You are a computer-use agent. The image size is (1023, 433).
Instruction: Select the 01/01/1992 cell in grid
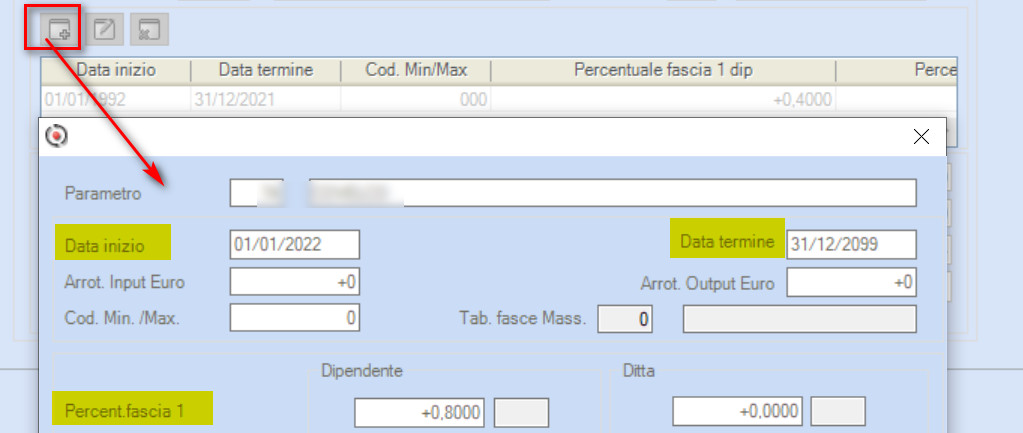[x=116, y=100]
